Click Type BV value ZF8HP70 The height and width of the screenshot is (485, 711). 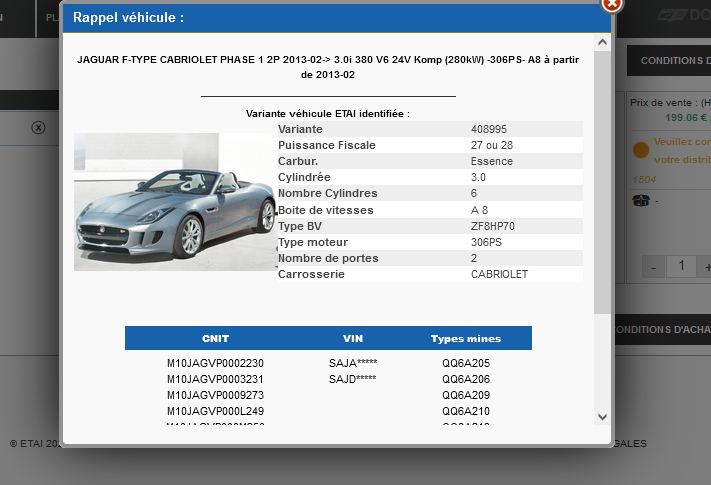[x=493, y=226]
